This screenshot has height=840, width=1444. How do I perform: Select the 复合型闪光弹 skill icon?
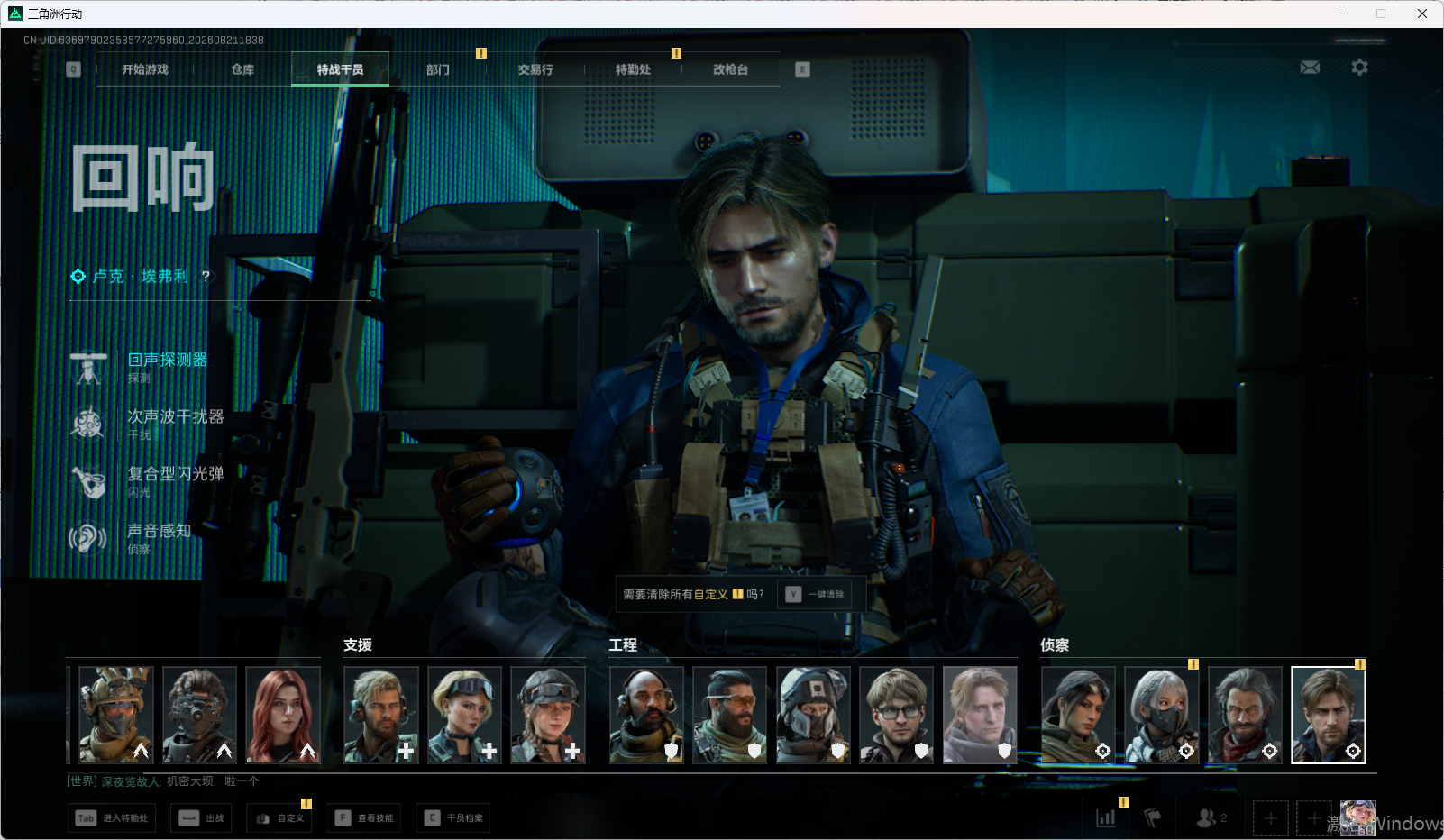pyautogui.click(x=88, y=481)
